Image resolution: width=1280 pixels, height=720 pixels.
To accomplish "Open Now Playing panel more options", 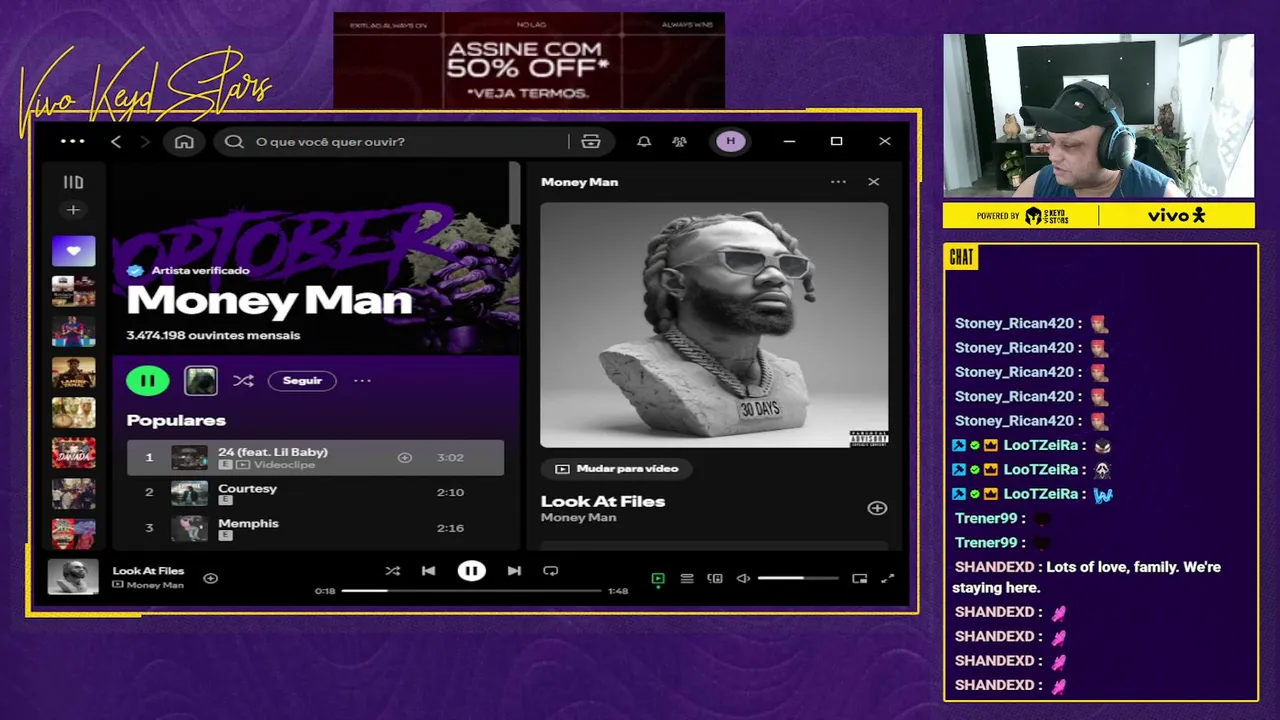I will click(x=838, y=182).
